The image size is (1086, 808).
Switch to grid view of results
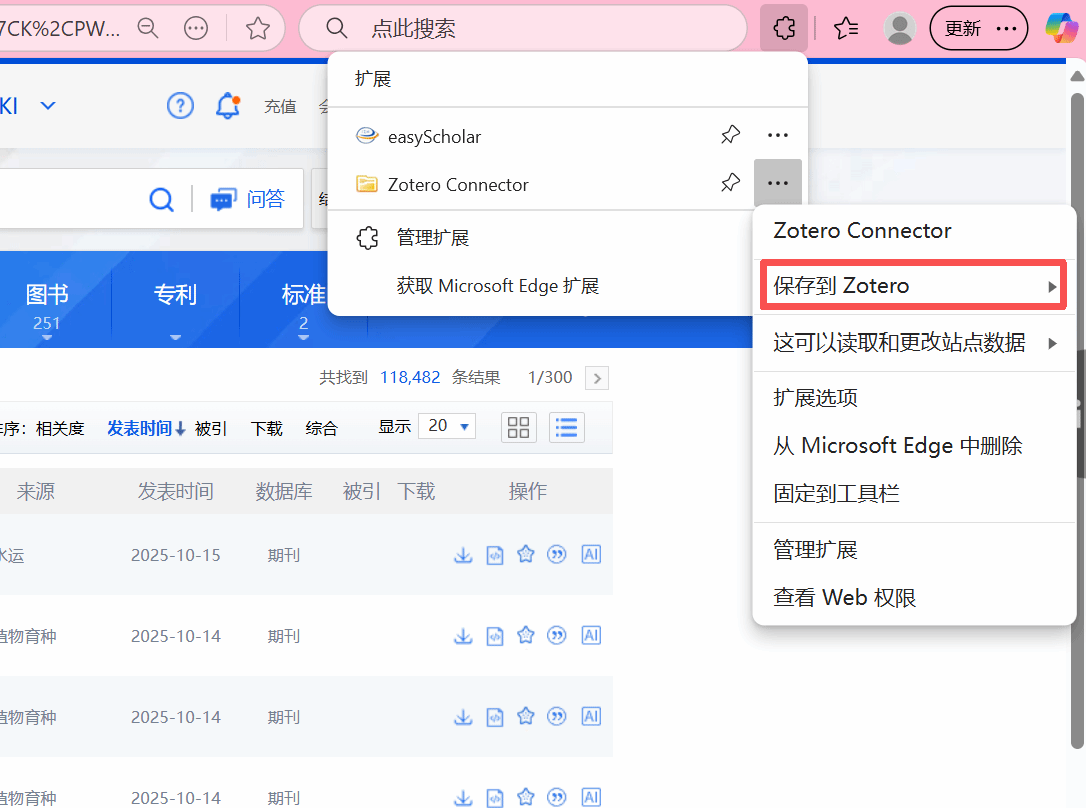pyautogui.click(x=518, y=427)
